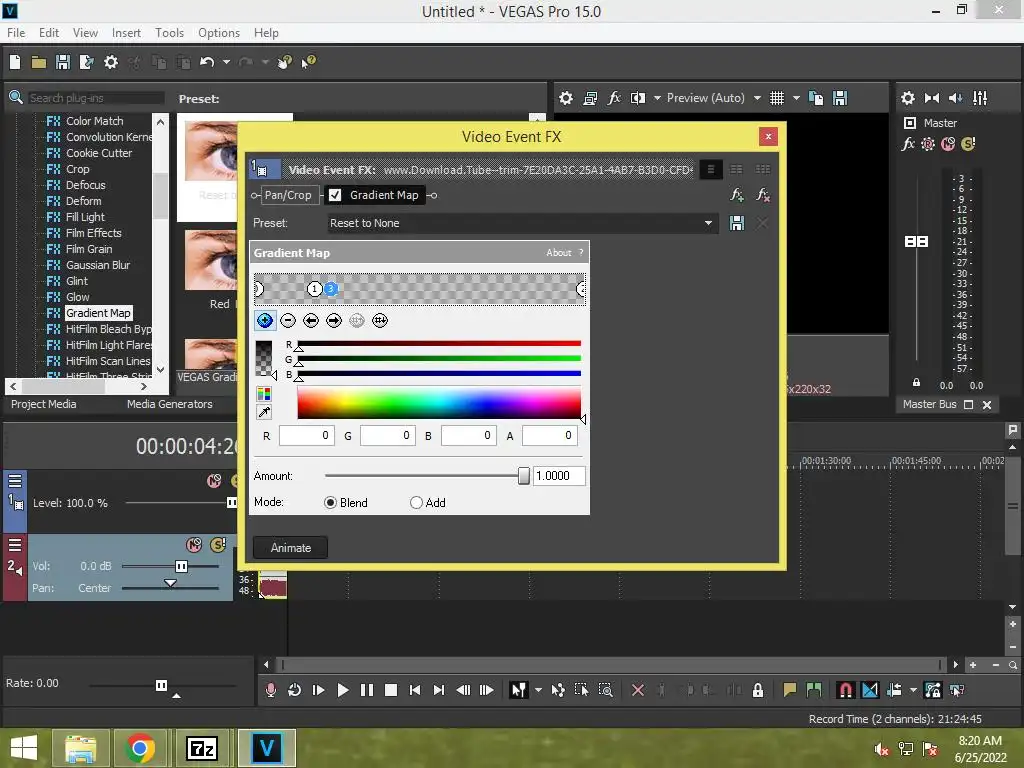This screenshot has height=768, width=1024.
Task: Select Gaussian Blur plug-in
Action: pos(98,265)
